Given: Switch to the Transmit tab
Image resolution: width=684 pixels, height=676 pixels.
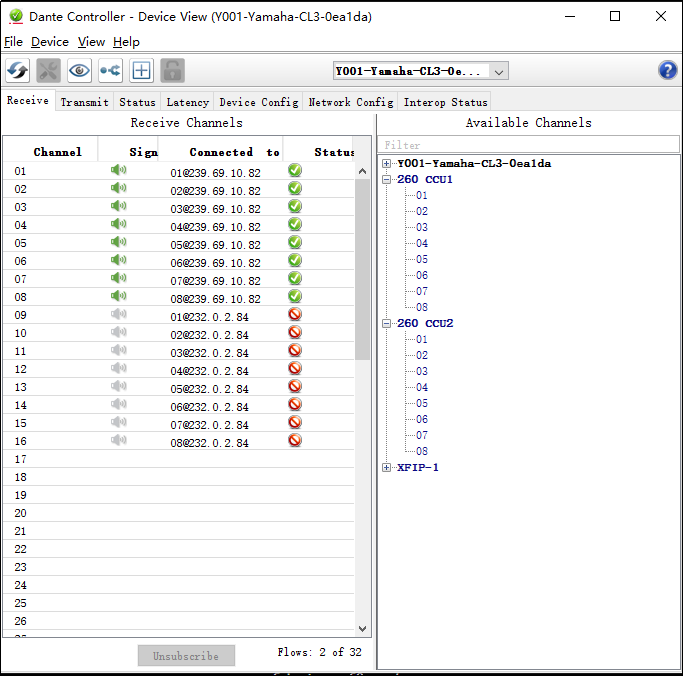Looking at the screenshot, I should [84, 102].
